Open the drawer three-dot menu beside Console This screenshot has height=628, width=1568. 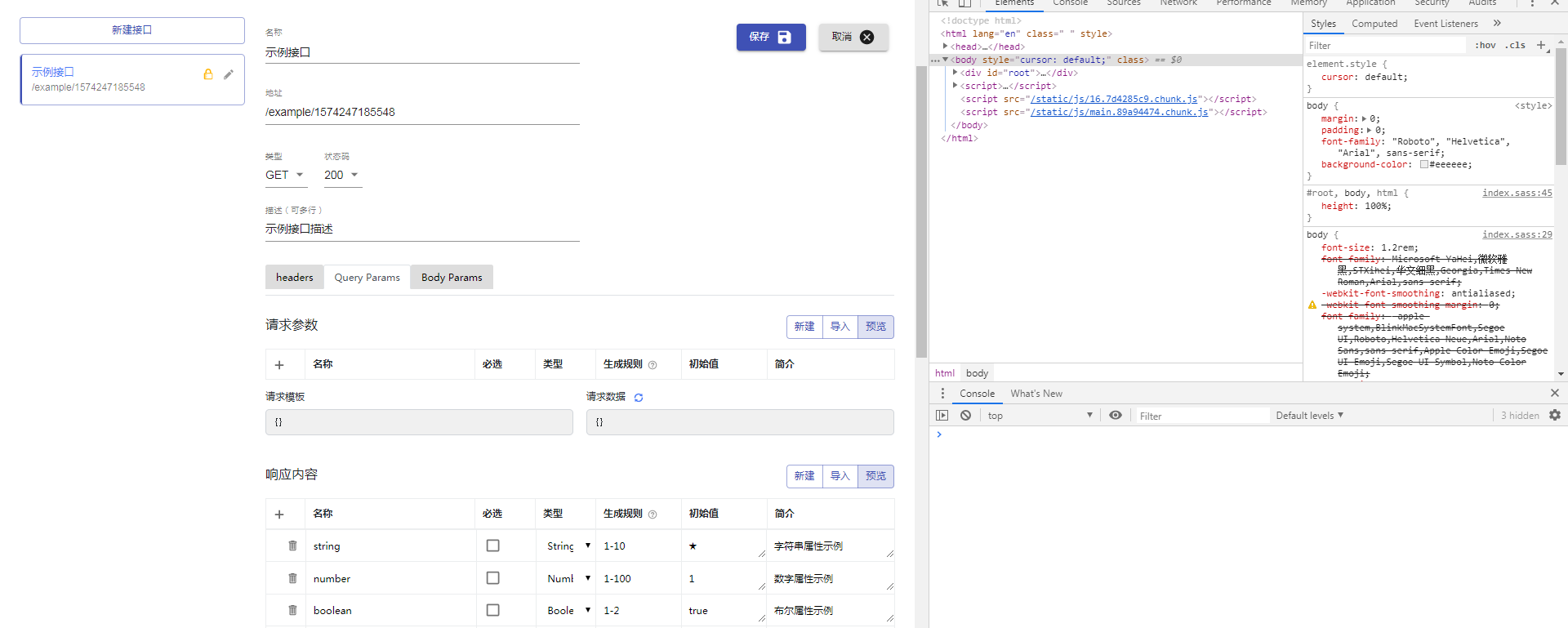(942, 394)
